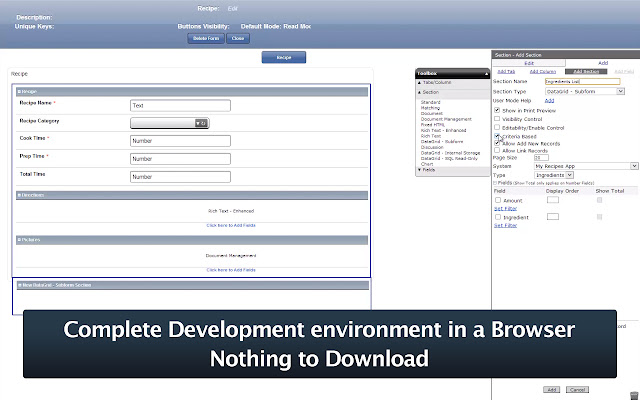Click the Add button at panel bottom

(551, 390)
